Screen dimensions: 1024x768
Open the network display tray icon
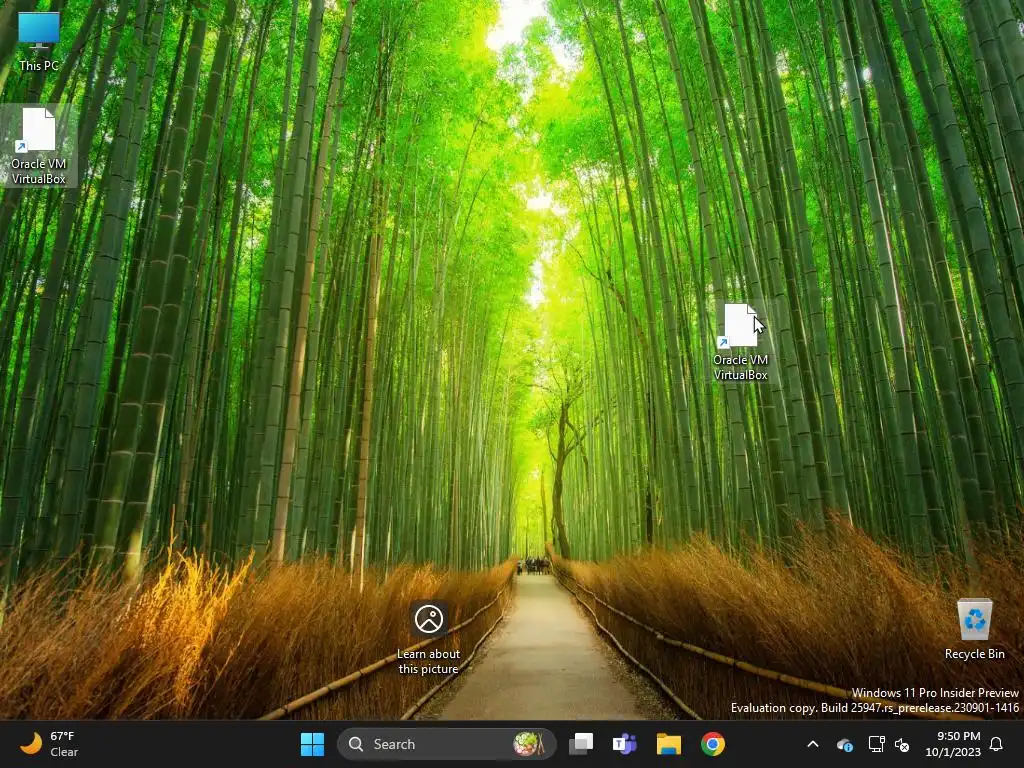876,744
